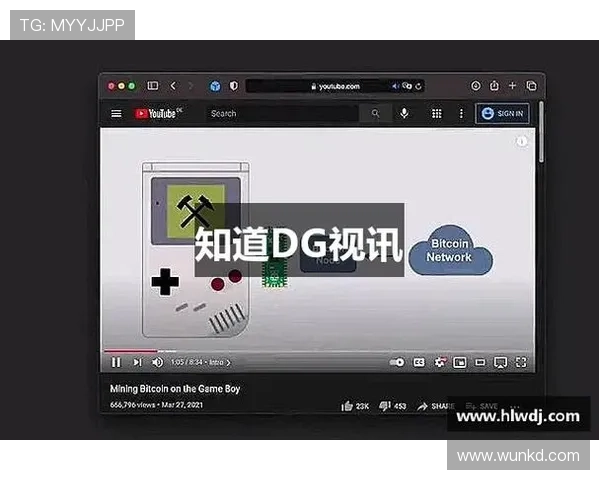This screenshot has height=480, width=600.
Task: Start voice search with microphone icon
Action: [404, 113]
